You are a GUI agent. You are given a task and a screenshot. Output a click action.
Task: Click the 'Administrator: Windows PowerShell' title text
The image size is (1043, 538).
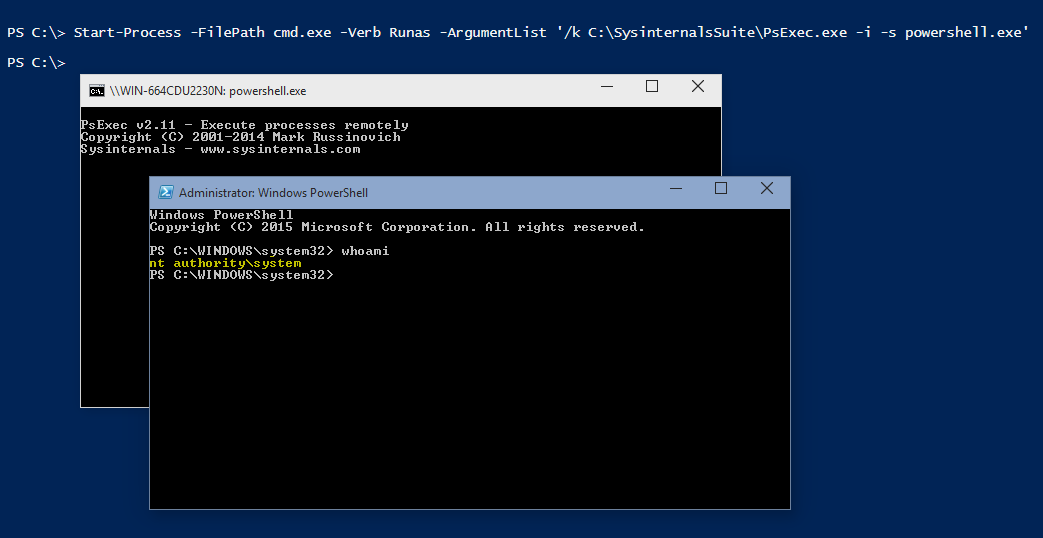pos(273,193)
